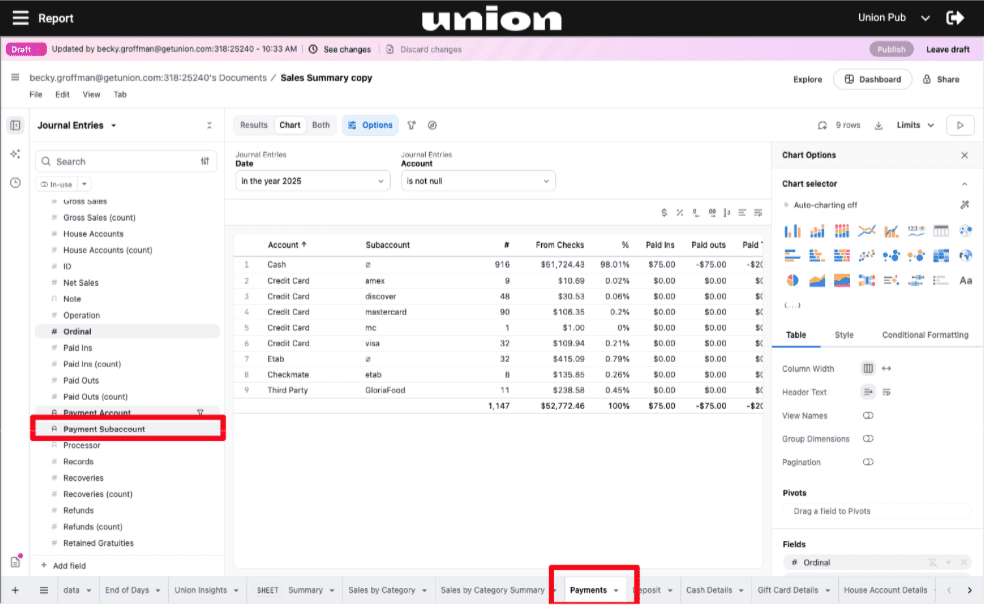Collapse the Chart selector section
Image resolution: width=985 pixels, height=607 pixels.
(x=964, y=184)
